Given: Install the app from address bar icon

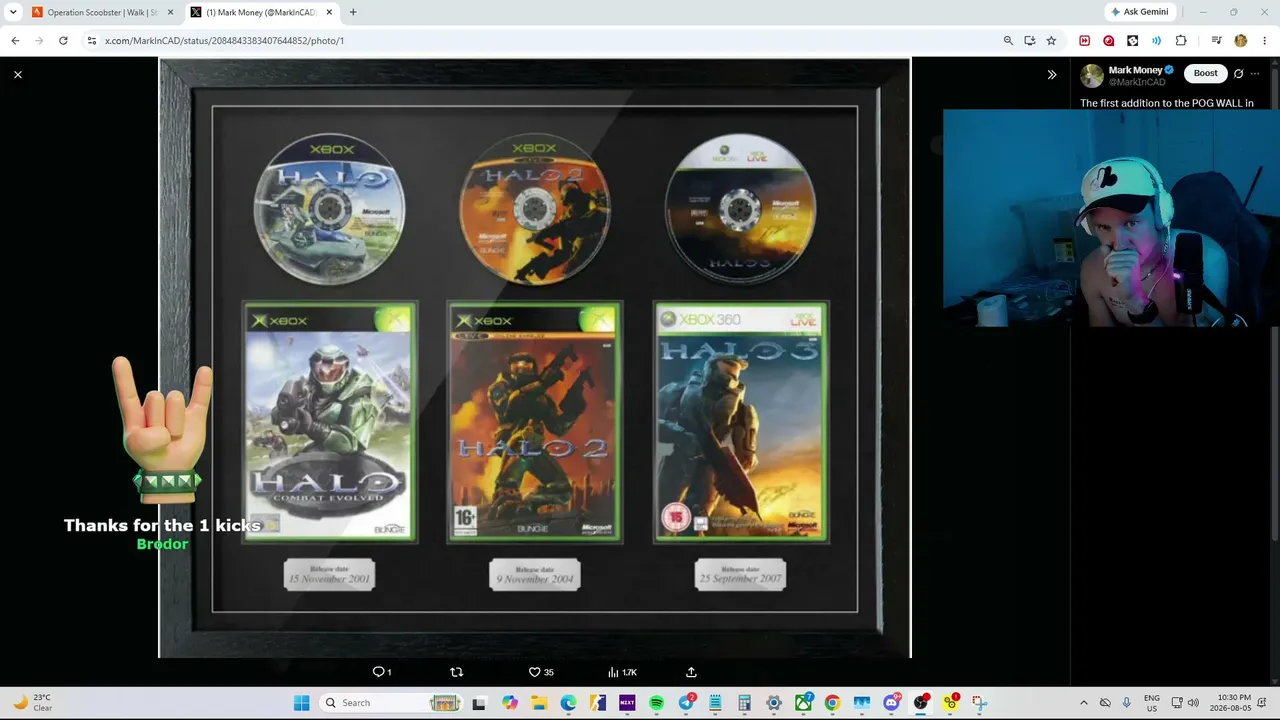Looking at the screenshot, I should coord(1030,41).
